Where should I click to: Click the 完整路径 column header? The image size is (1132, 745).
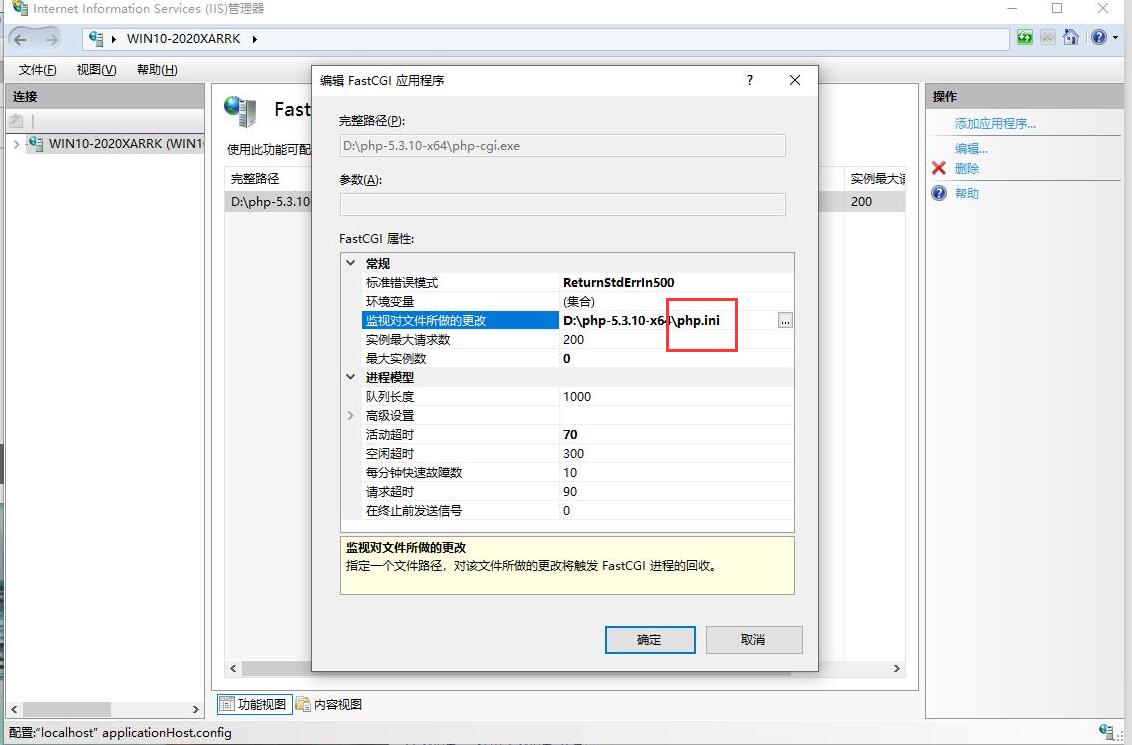tap(255, 178)
